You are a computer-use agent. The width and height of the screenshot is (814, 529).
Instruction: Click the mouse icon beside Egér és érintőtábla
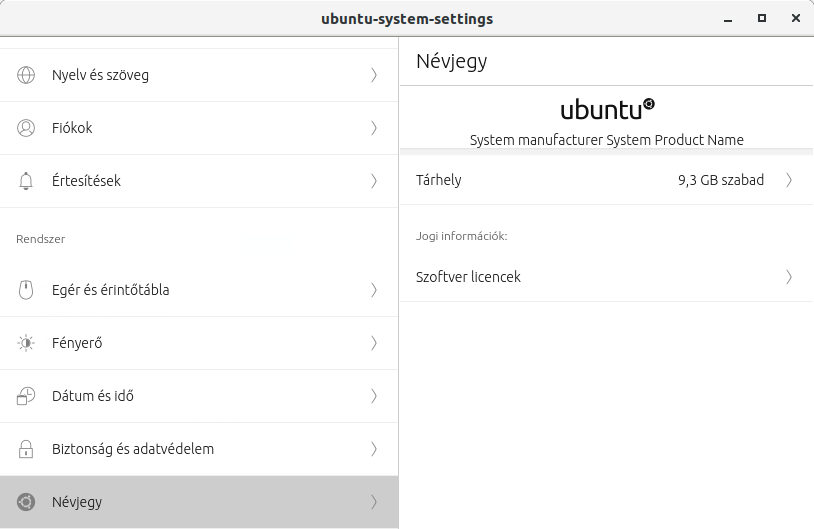pos(26,290)
